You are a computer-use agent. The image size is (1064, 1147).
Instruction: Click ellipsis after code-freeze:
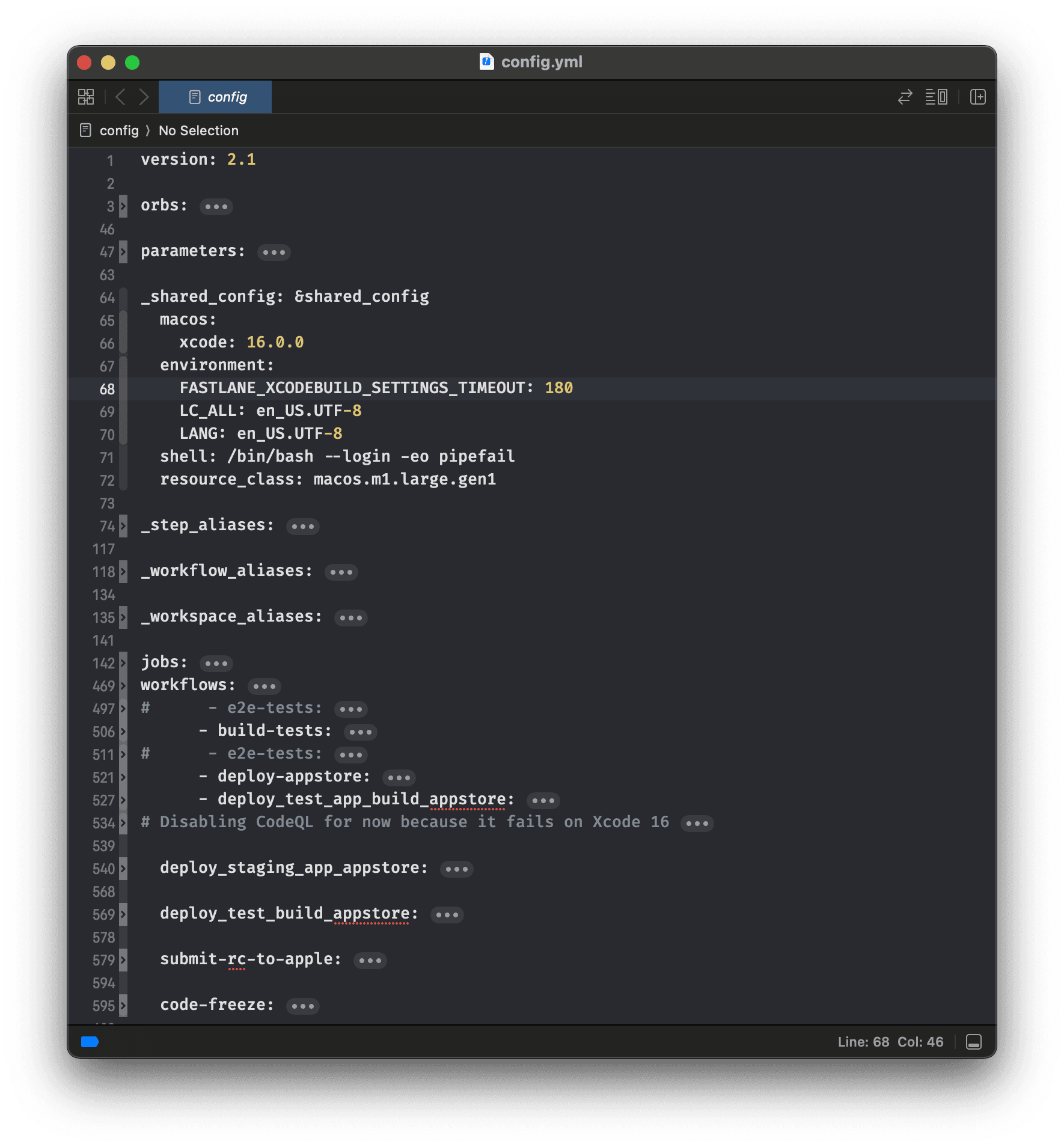coord(302,1006)
